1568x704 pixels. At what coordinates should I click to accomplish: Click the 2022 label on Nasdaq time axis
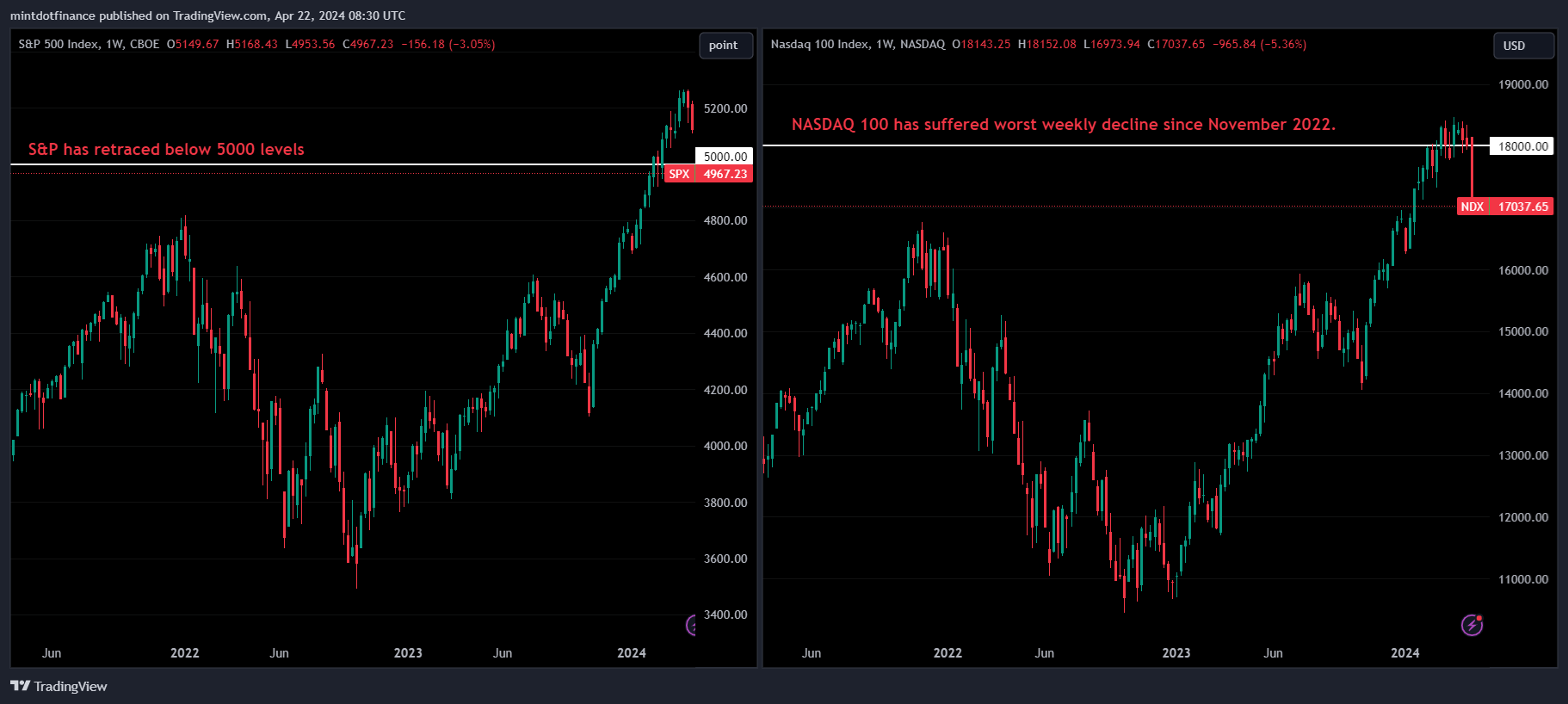click(x=948, y=653)
